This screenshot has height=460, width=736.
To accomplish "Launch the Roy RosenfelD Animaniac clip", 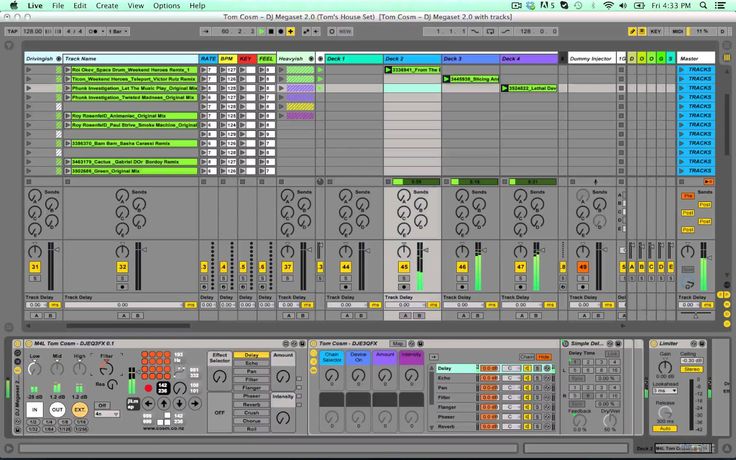I will pyautogui.click(x=68, y=115).
